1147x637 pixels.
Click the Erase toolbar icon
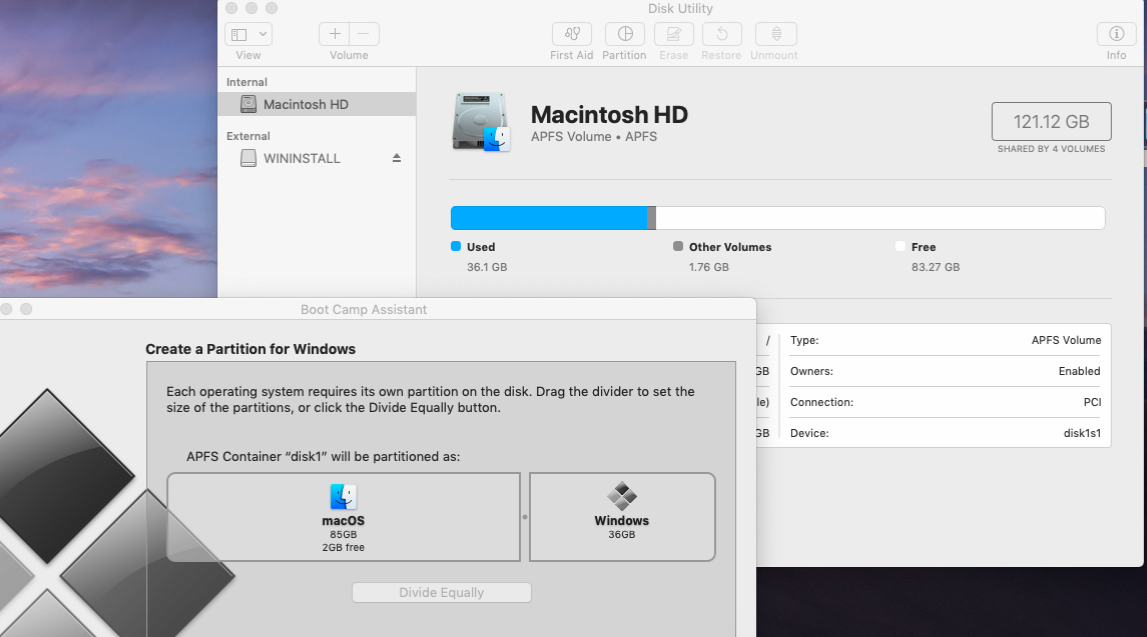[674, 34]
